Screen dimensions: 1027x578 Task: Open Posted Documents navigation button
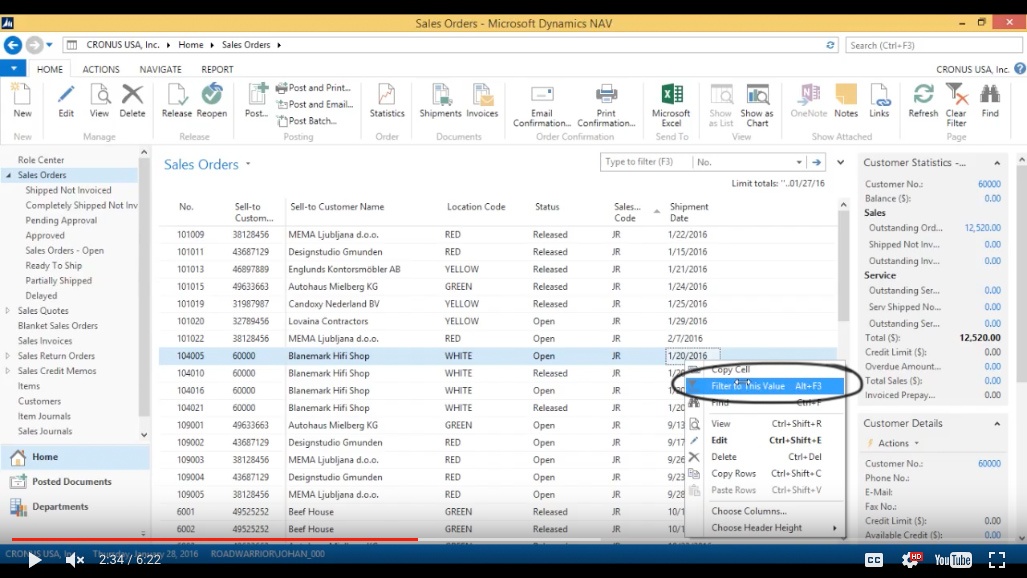74,482
